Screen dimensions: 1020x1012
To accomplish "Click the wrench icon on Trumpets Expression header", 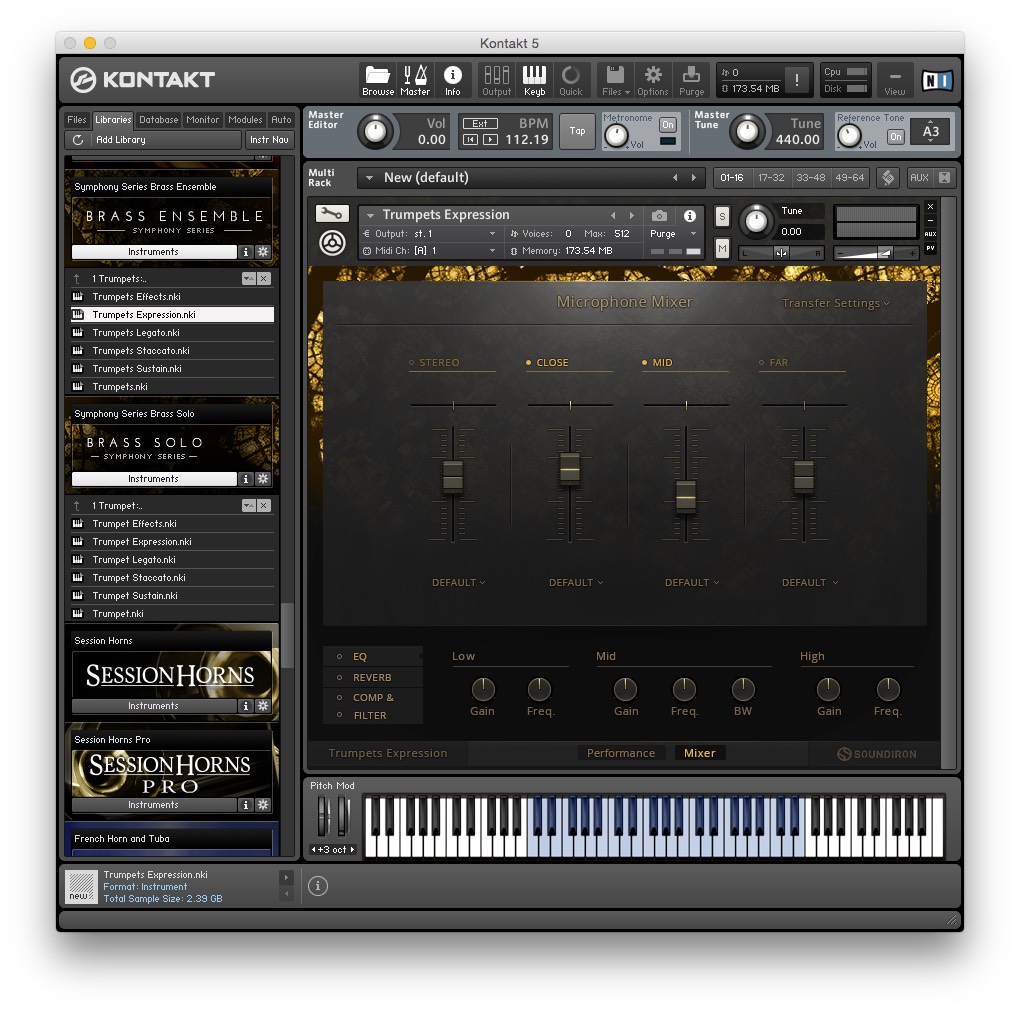I will 332,214.
